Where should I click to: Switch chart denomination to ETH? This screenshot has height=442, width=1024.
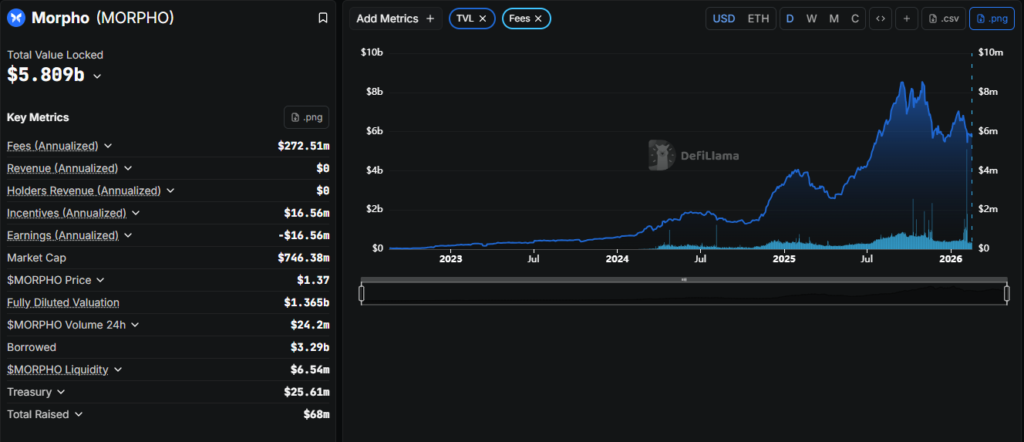pyautogui.click(x=759, y=18)
